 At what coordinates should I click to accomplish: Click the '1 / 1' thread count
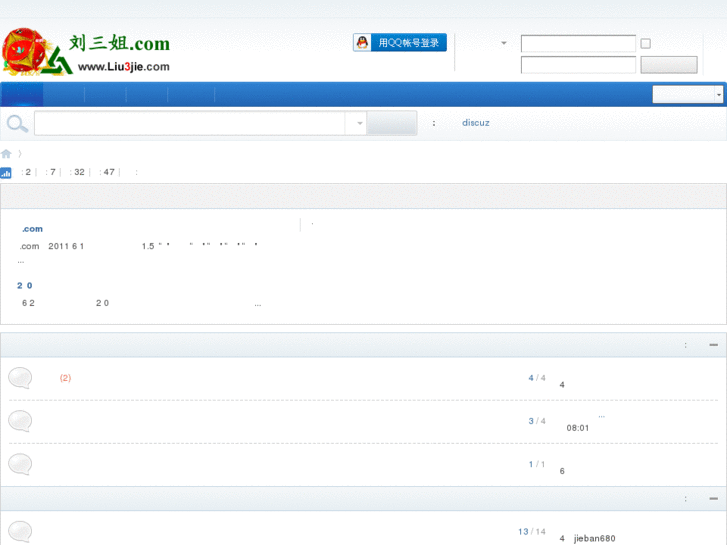click(x=537, y=464)
